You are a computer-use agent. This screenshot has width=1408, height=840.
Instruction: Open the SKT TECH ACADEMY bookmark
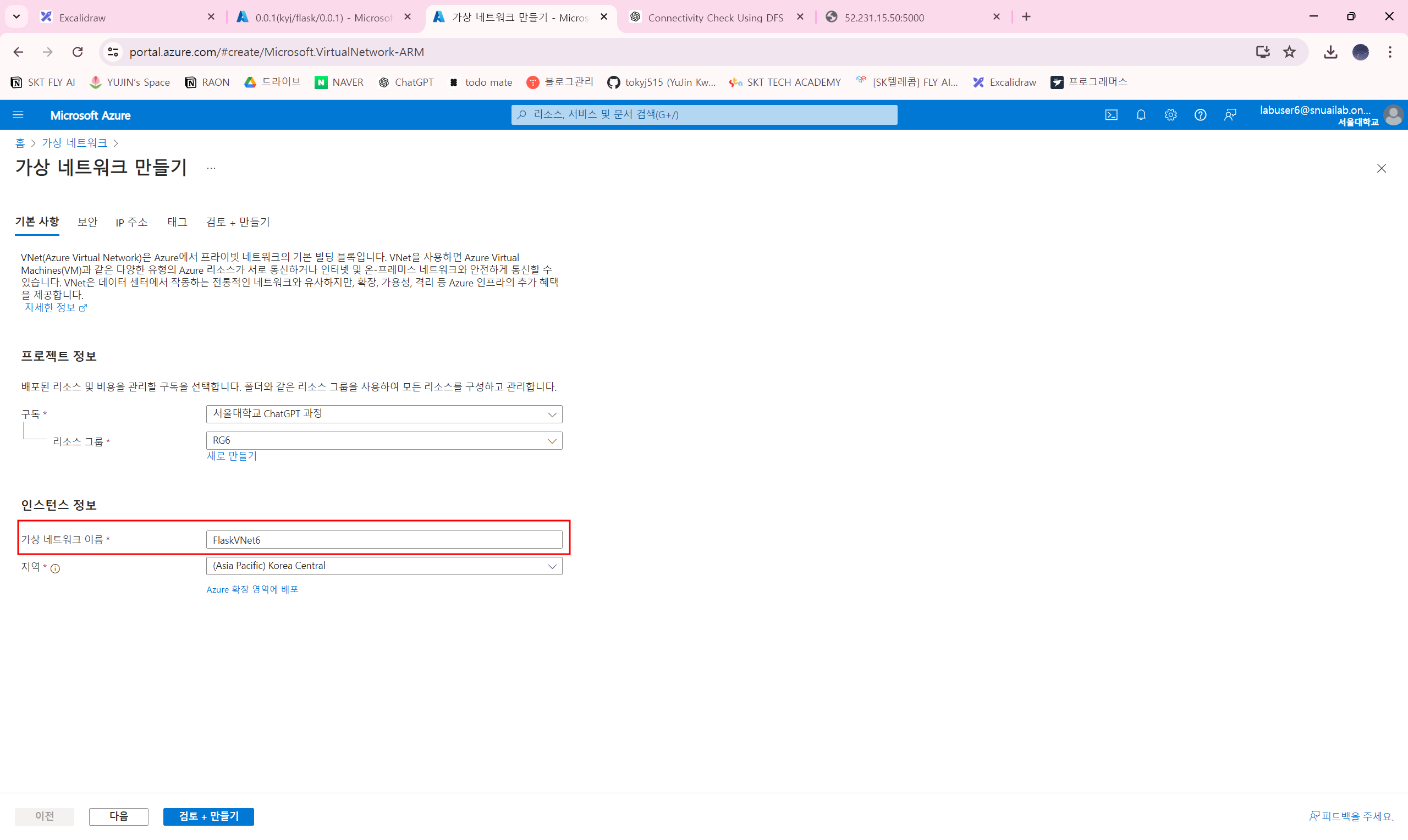pyautogui.click(x=785, y=82)
